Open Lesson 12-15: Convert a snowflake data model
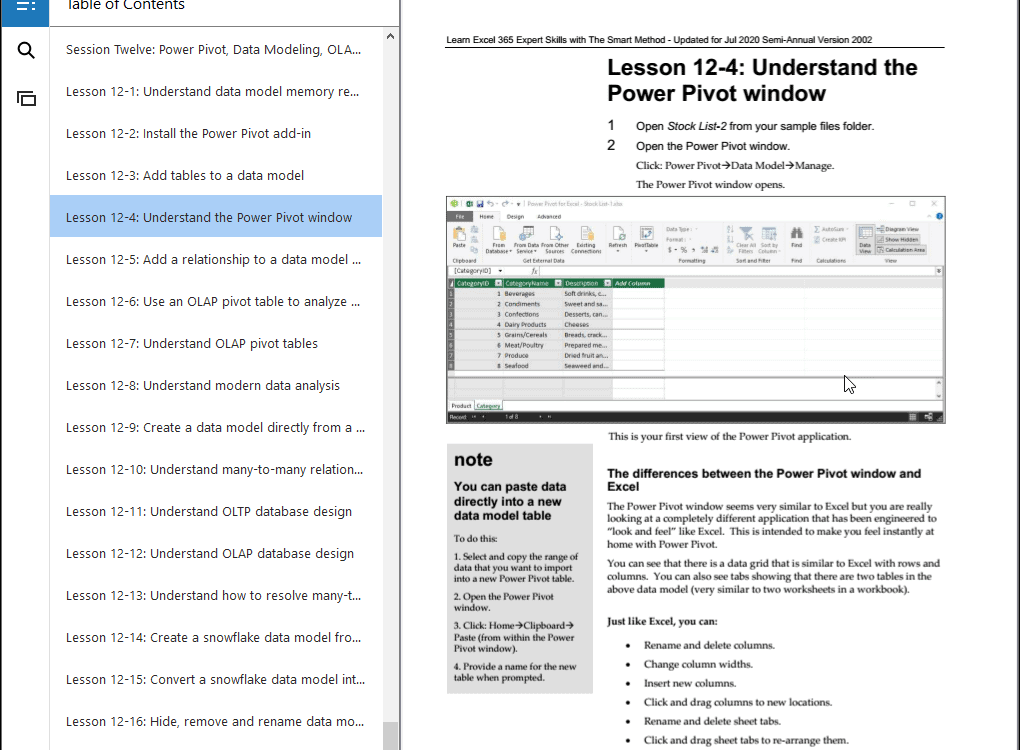1020x750 pixels. [x=216, y=680]
